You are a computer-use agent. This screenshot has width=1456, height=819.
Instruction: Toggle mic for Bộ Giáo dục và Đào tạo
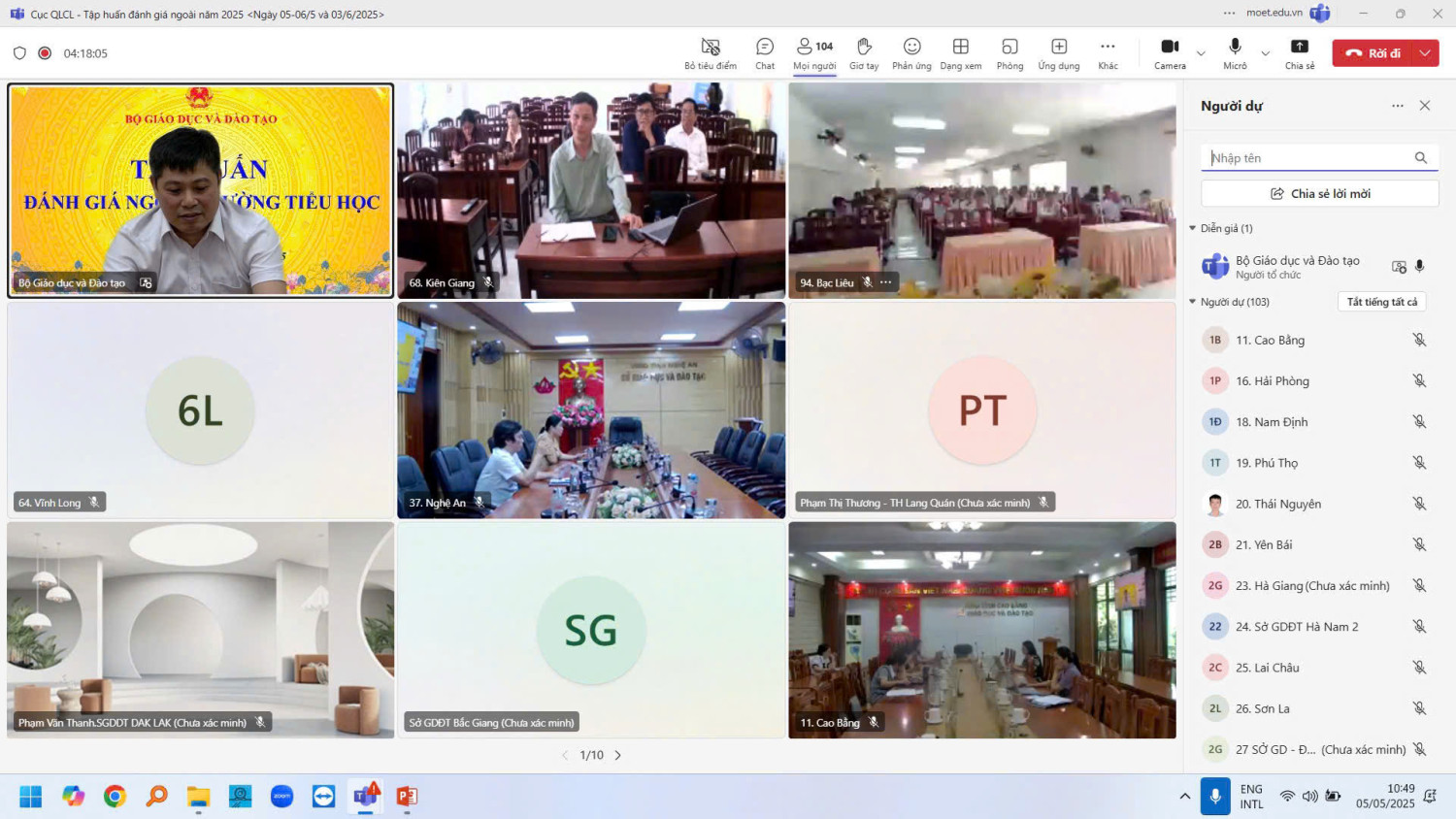point(1419,266)
